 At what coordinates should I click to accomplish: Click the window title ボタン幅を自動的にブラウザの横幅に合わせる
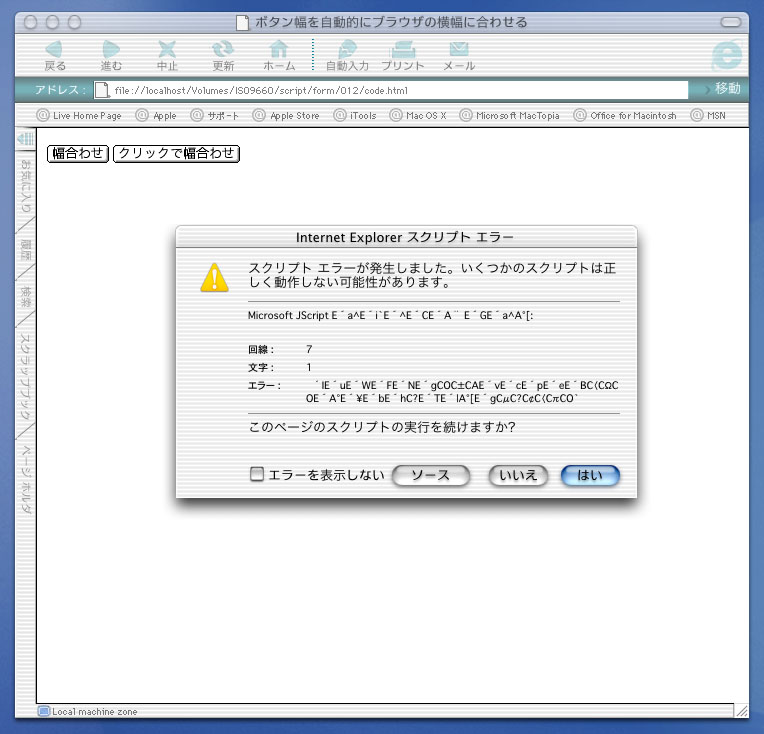391,22
